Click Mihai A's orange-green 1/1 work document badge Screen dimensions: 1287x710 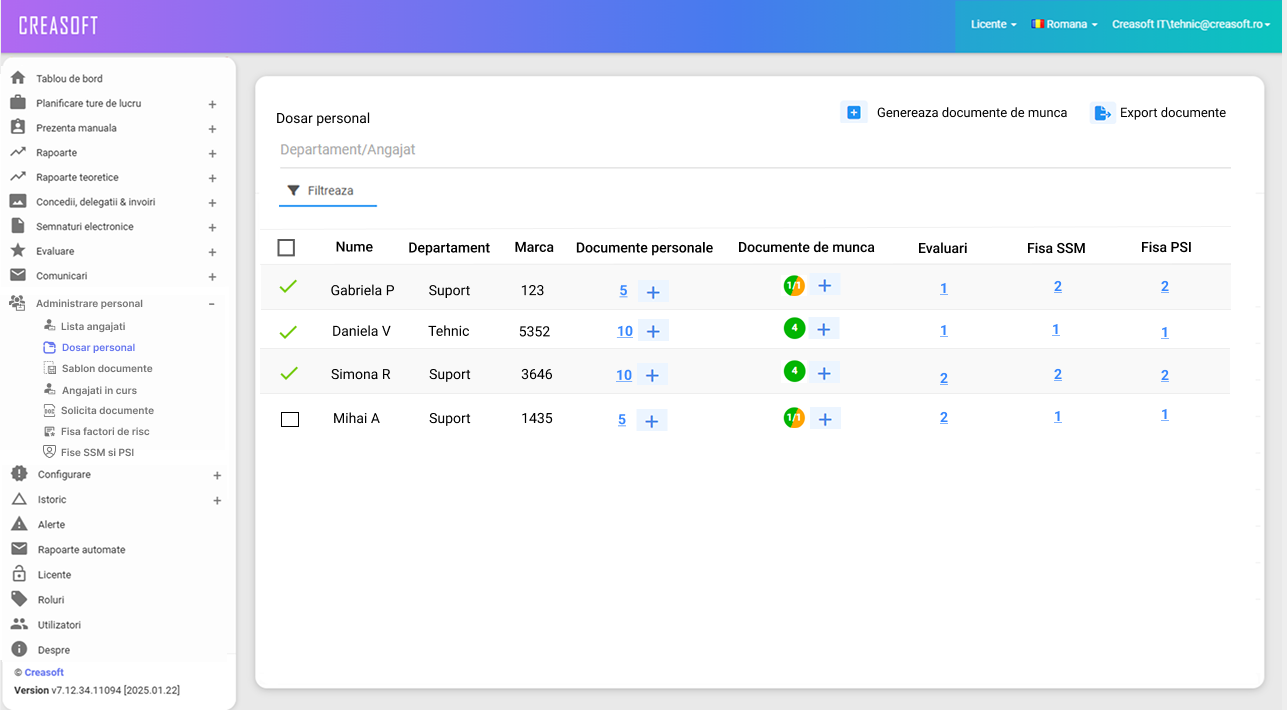click(794, 417)
